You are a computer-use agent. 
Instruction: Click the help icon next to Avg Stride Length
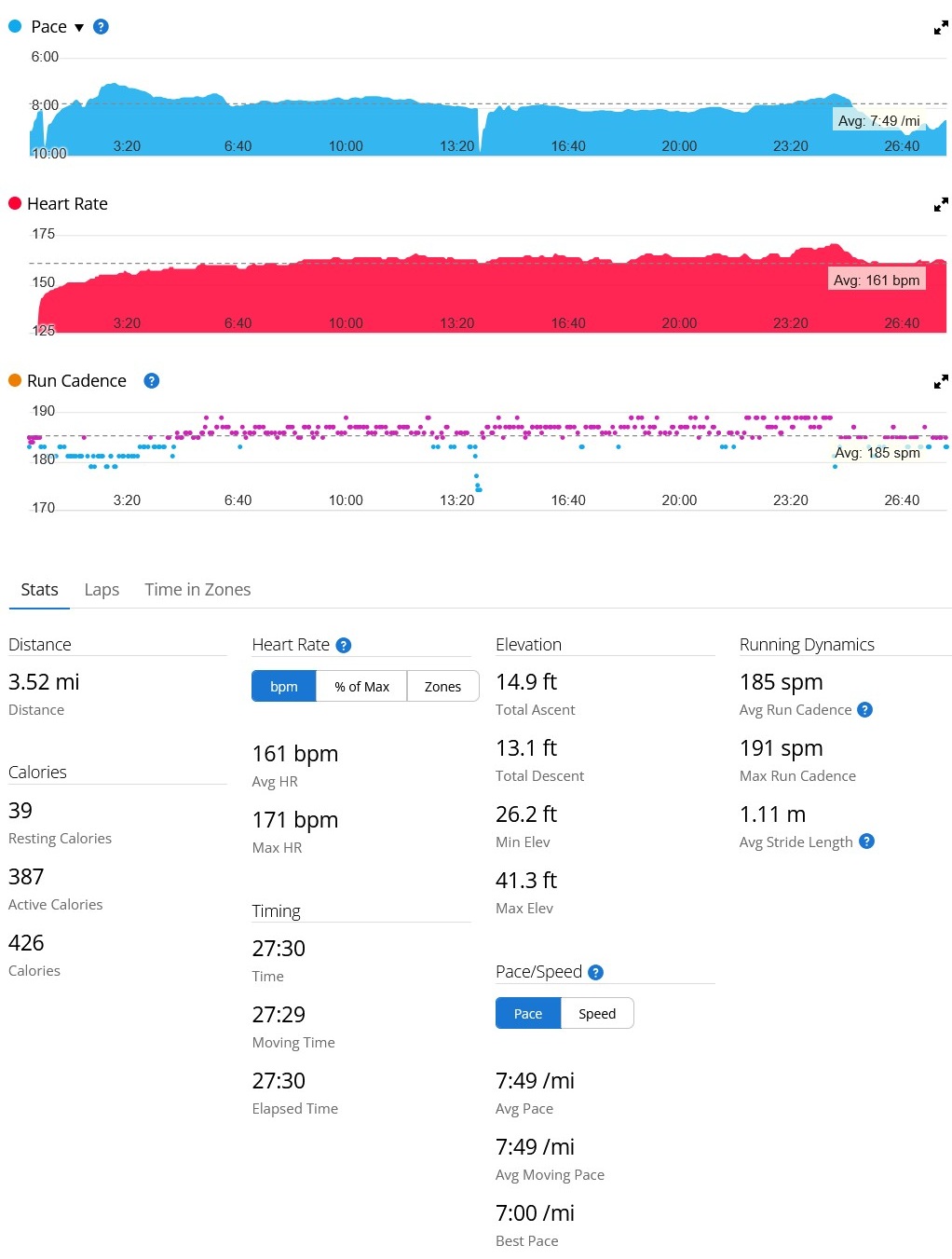click(x=866, y=842)
